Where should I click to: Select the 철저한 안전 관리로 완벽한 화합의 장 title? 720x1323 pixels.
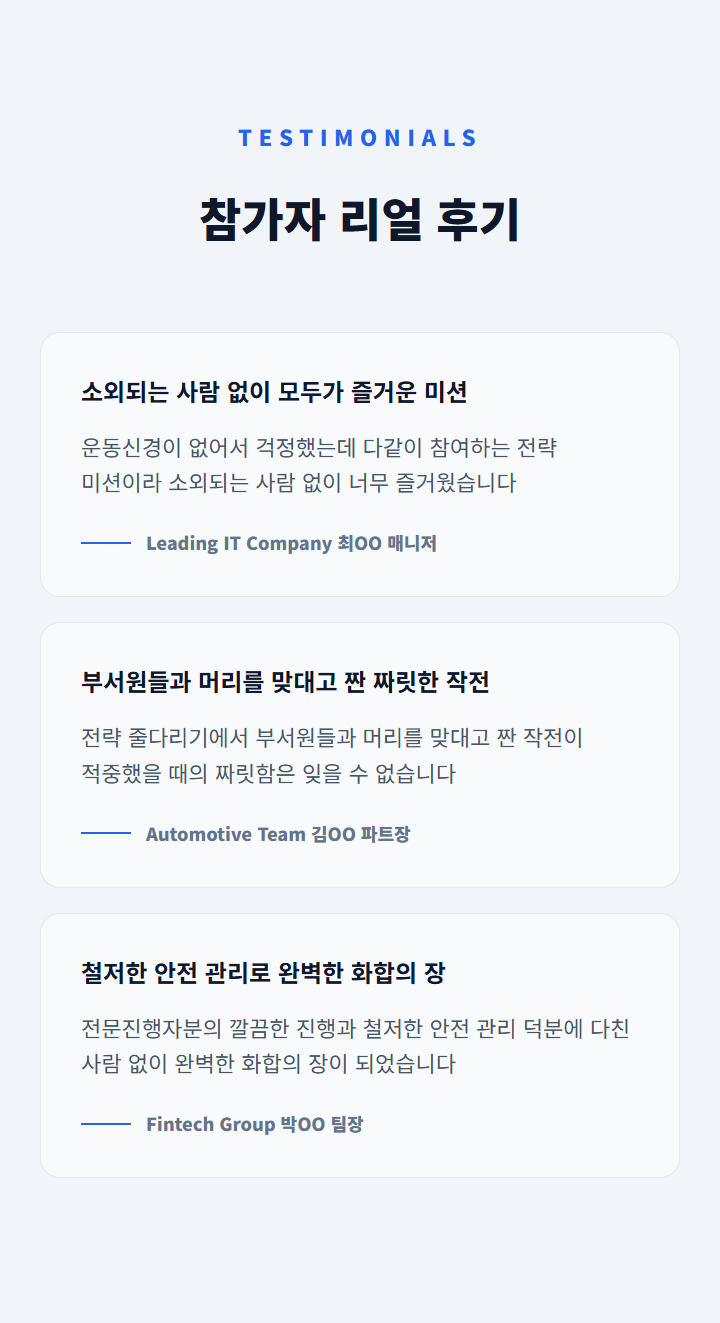click(263, 972)
